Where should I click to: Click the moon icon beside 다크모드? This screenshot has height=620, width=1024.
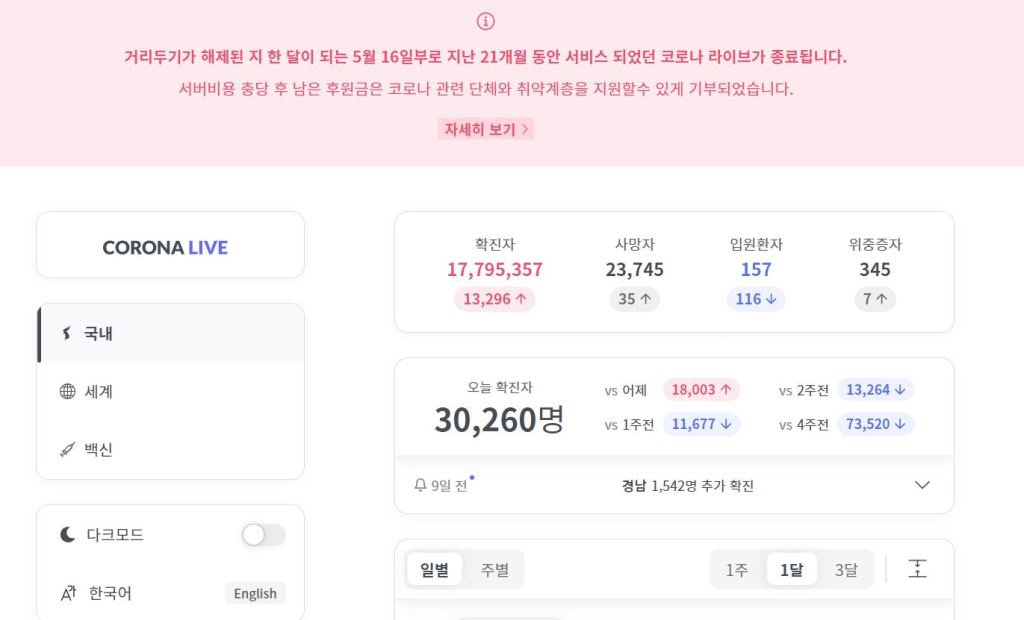[x=67, y=535]
